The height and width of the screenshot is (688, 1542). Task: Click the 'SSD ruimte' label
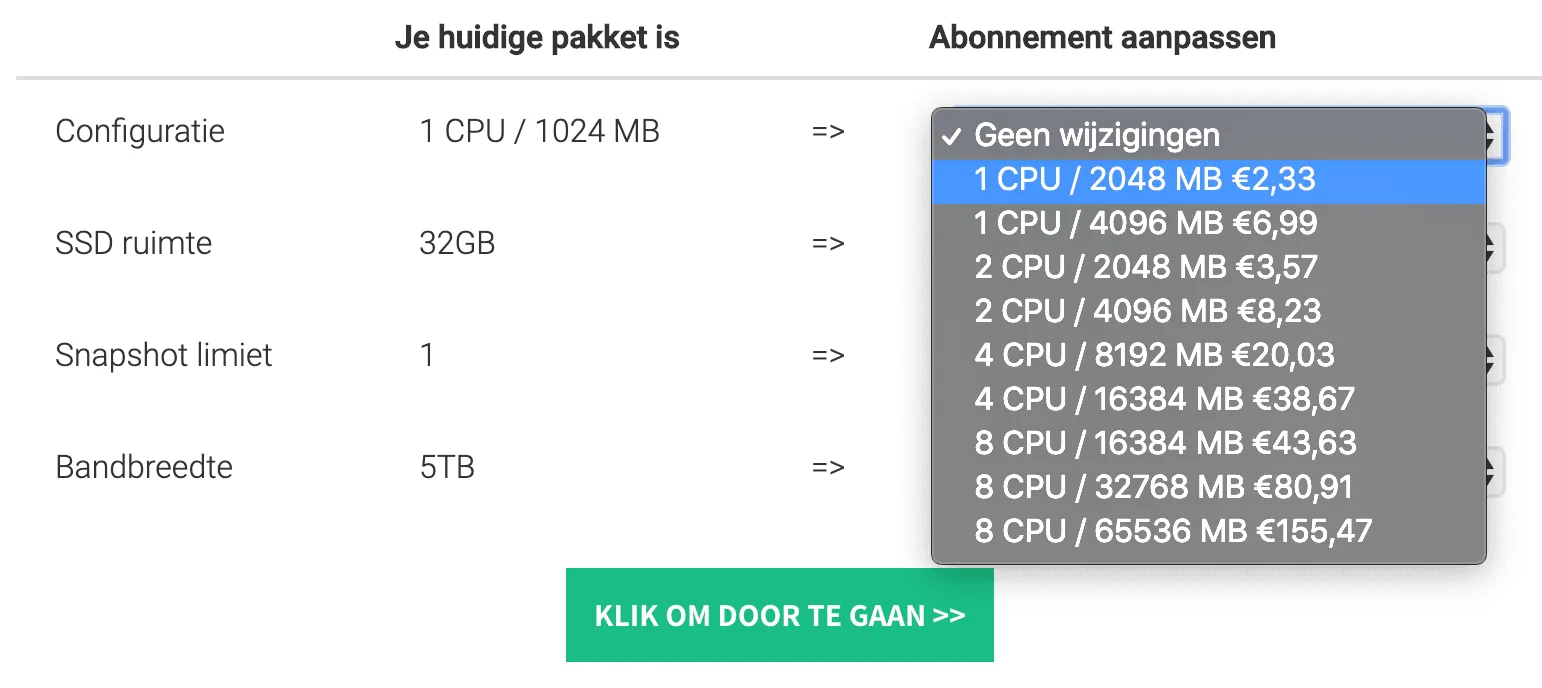[133, 243]
